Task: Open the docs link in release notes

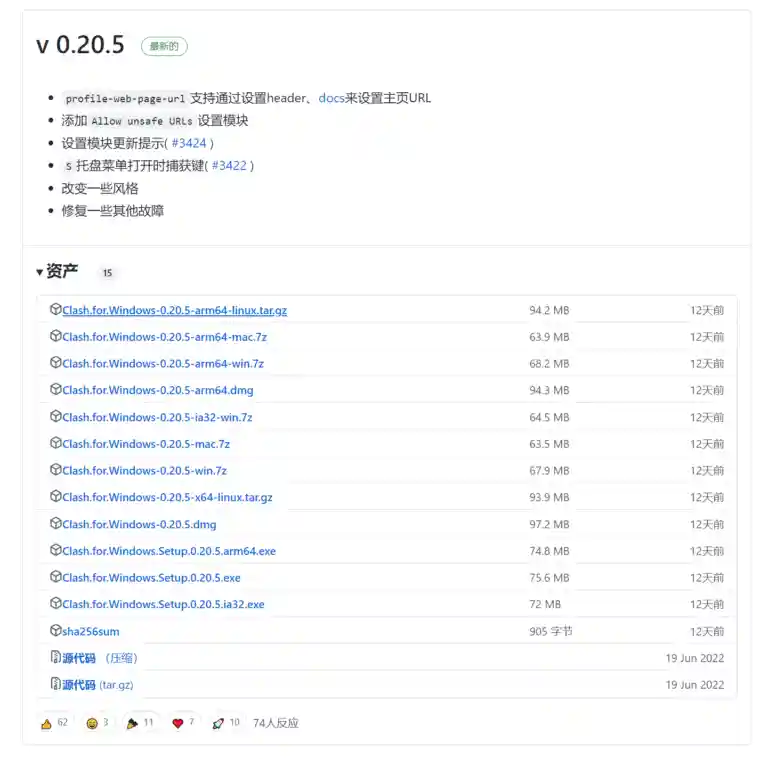Action: pyautogui.click(x=331, y=98)
